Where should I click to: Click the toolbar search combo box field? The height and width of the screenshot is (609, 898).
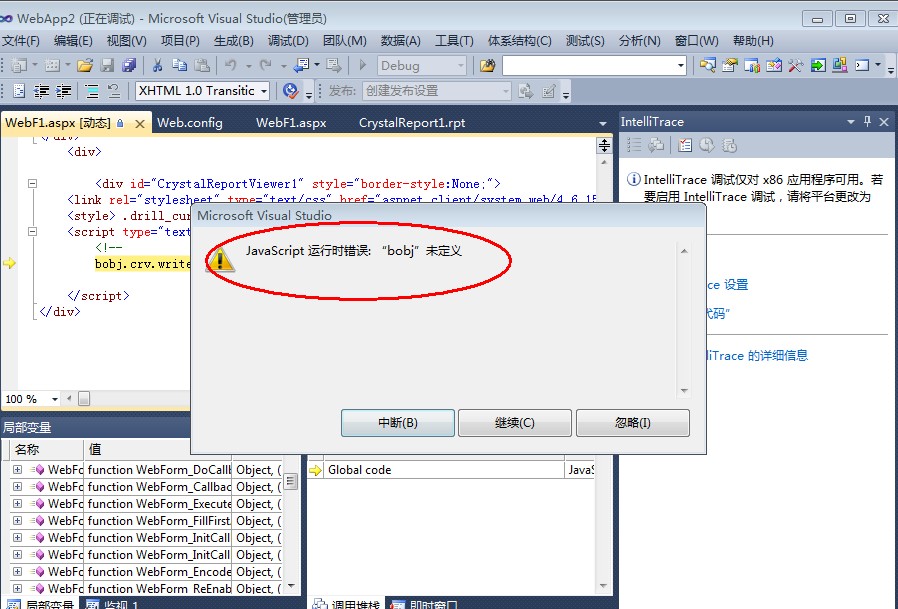(x=594, y=65)
